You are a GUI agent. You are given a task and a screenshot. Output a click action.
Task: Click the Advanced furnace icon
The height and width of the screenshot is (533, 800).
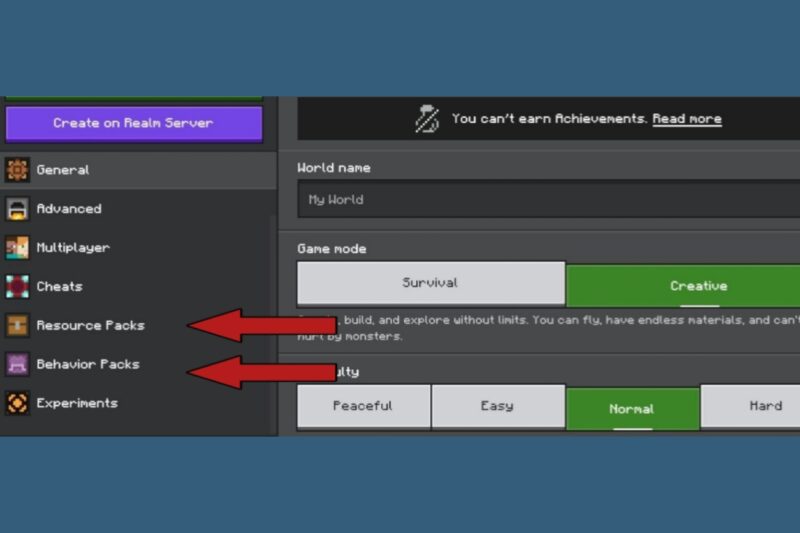[x=17, y=209]
